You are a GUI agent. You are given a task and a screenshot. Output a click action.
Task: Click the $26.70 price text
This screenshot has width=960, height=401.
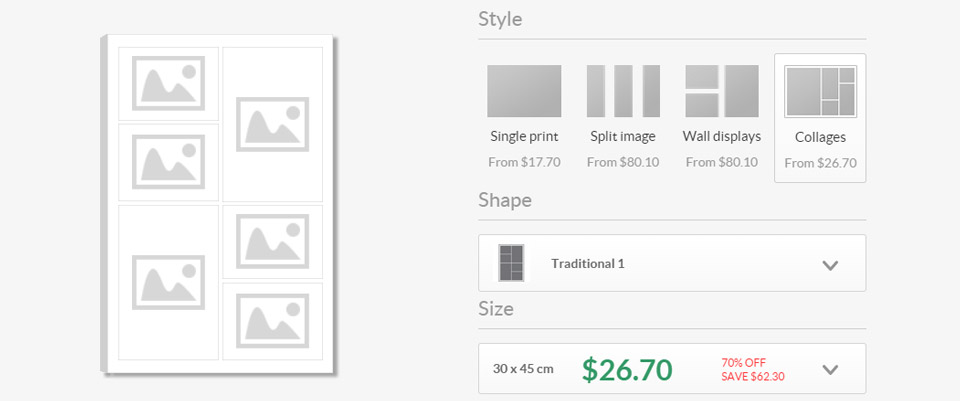pos(627,370)
